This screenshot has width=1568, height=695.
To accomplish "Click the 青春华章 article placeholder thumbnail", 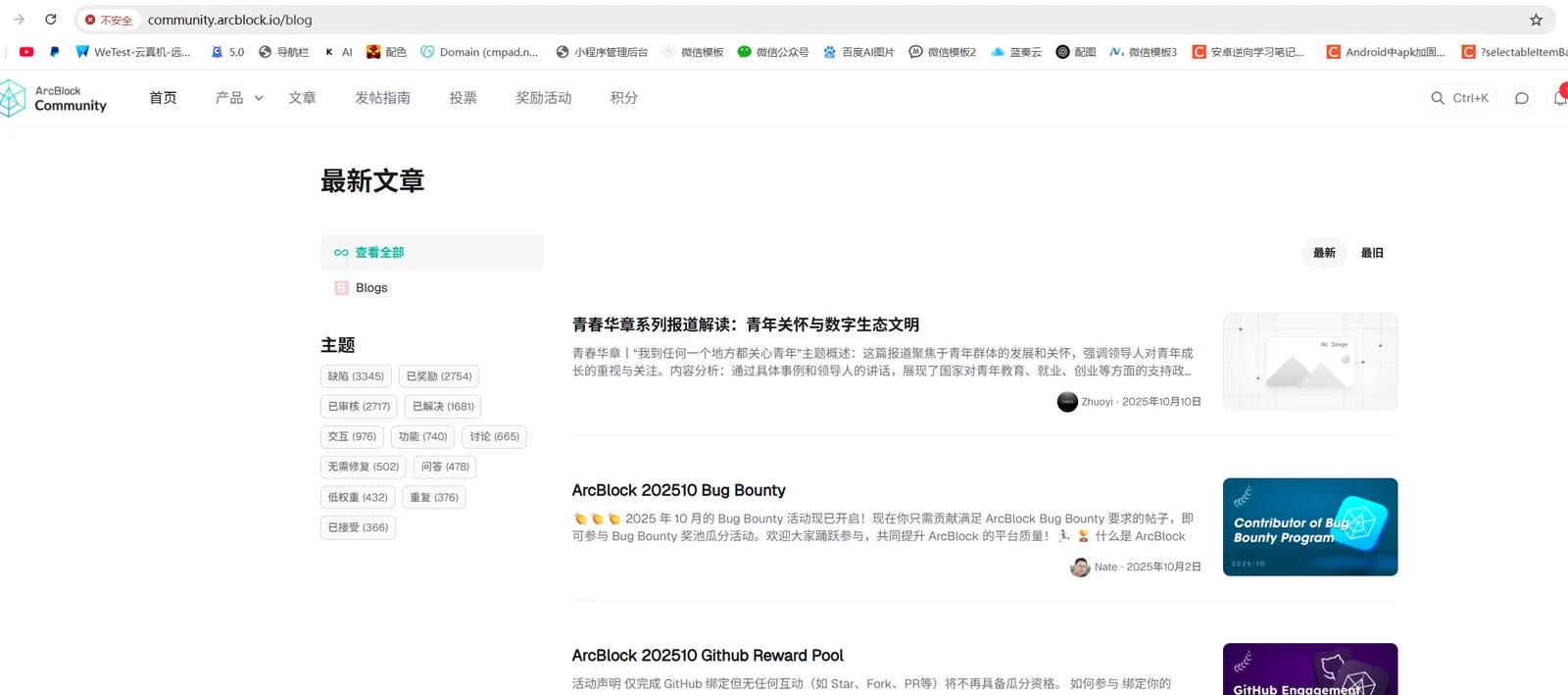I will point(1310,362).
